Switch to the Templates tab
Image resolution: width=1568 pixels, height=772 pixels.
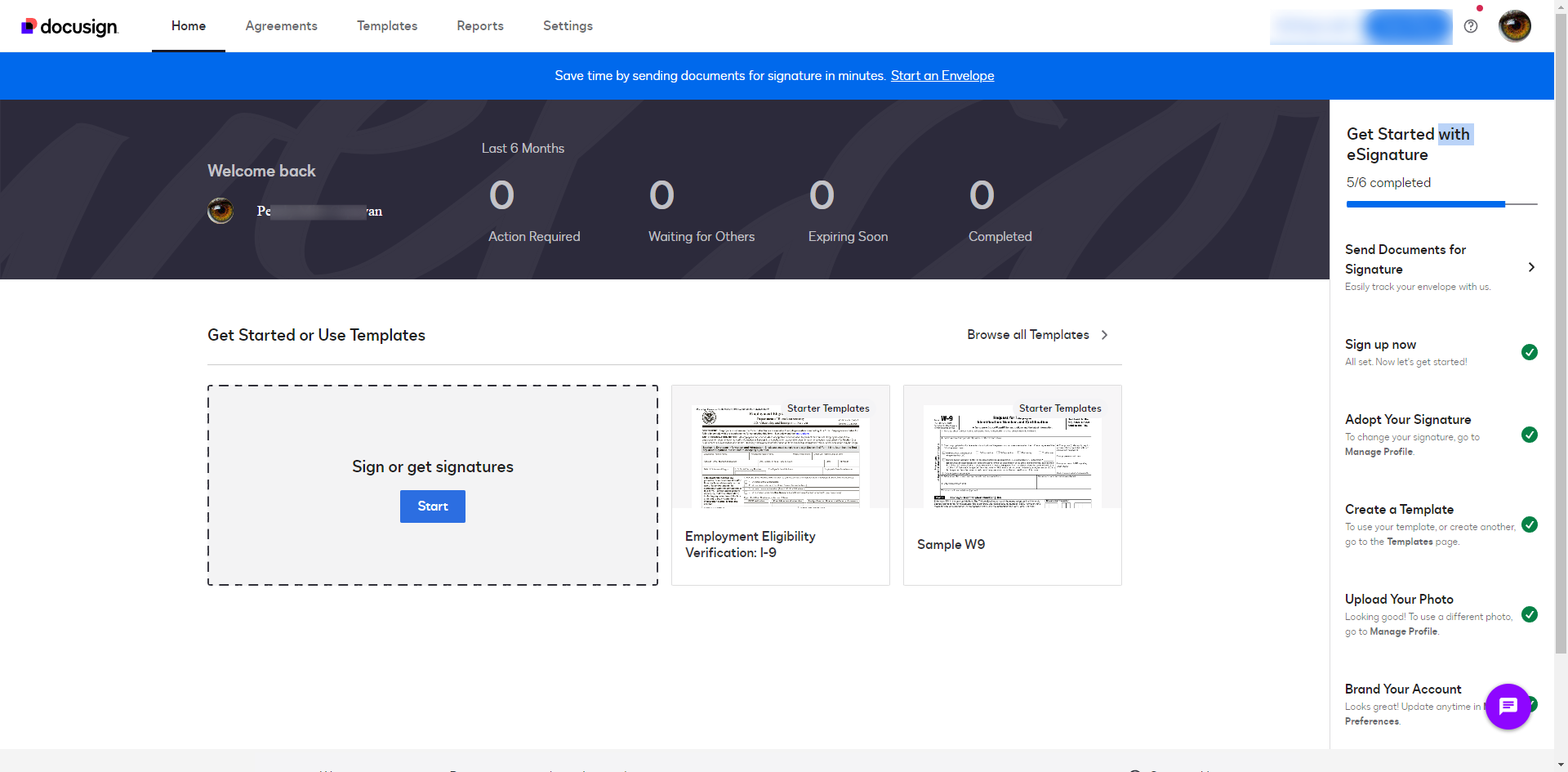pyautogui.click(x=387, y=26)
